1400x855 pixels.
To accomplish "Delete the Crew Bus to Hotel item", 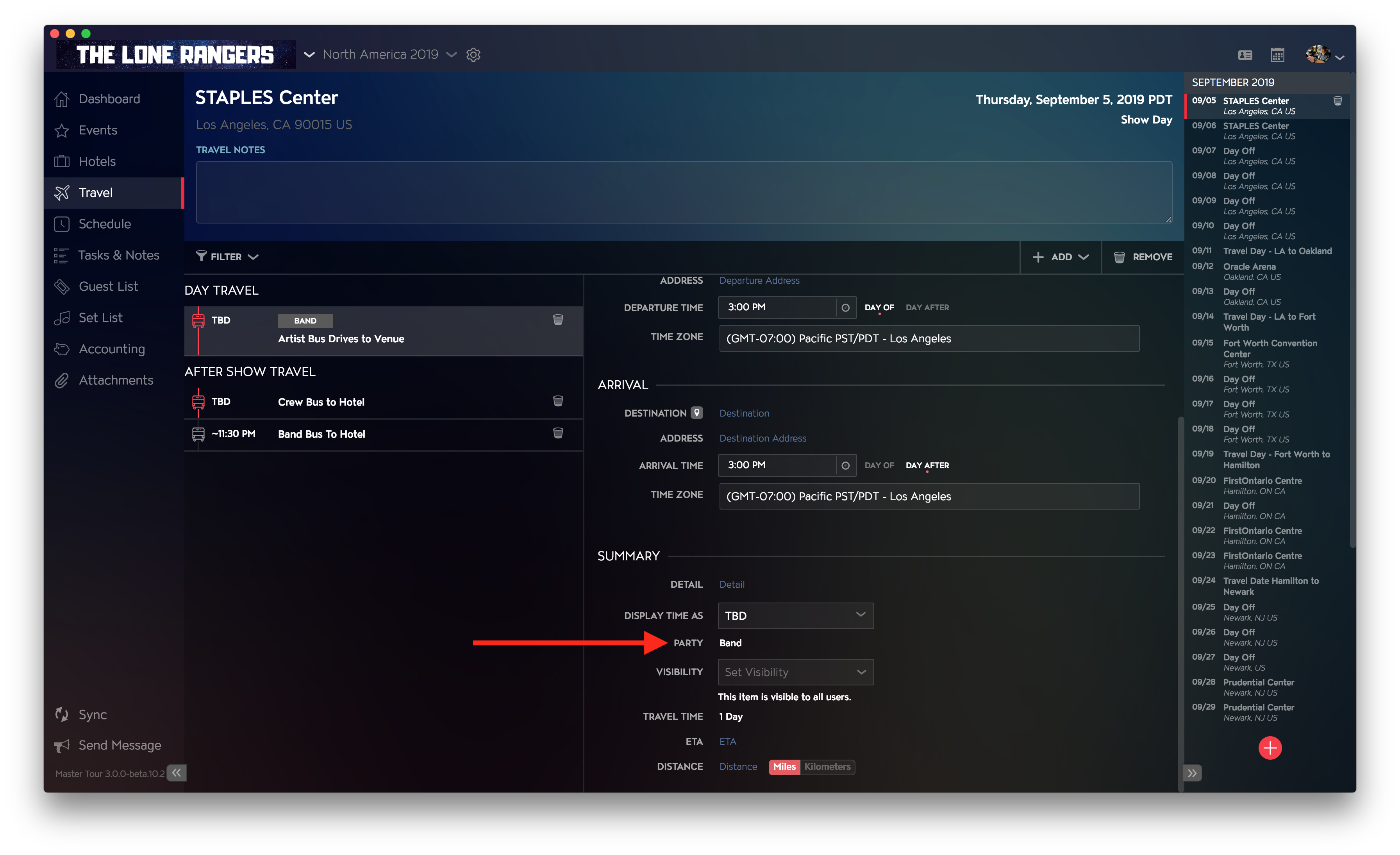I will [558, 401].
